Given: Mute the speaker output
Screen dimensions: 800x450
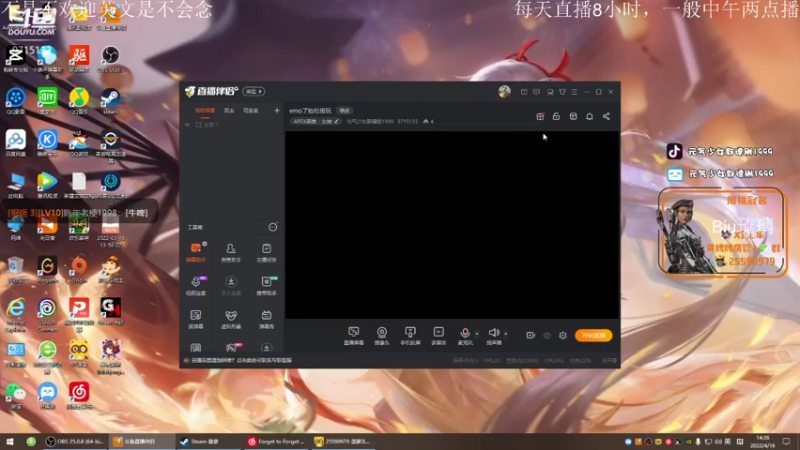Looking at the screenshot, I should (x=493, y=336).
